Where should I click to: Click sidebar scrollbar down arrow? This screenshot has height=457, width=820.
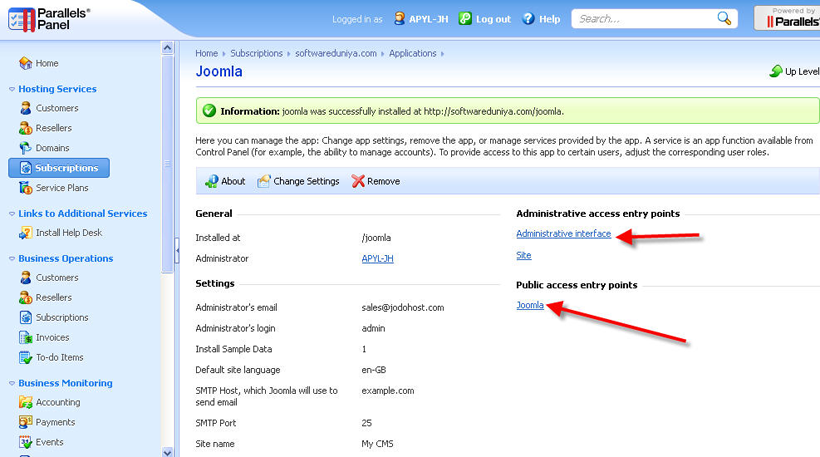coord(167,452)
